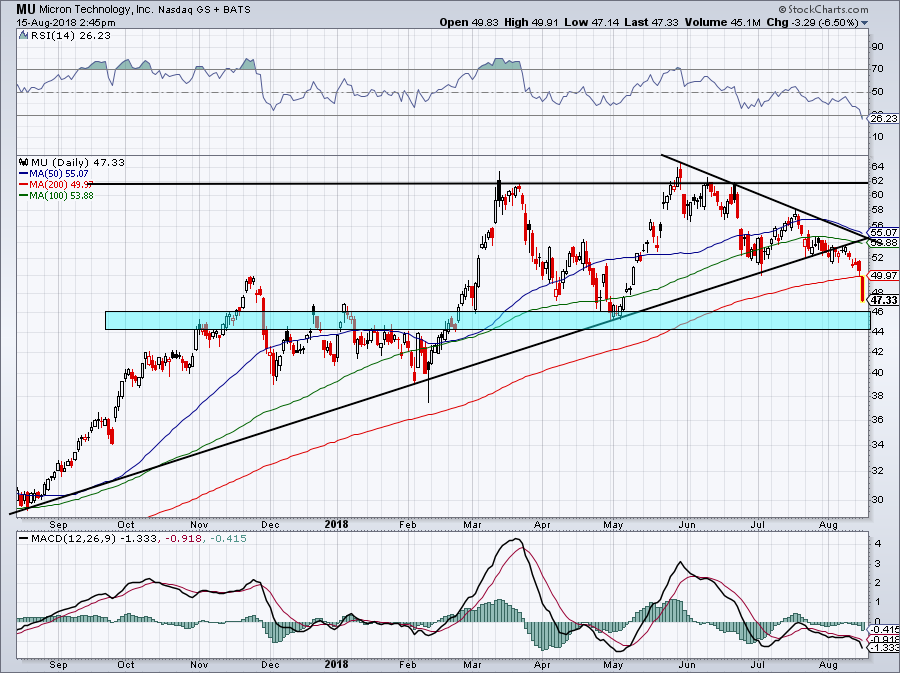900x673 pixels.
Task: Click the 38 label on price axis
Action: pos(878,395)
